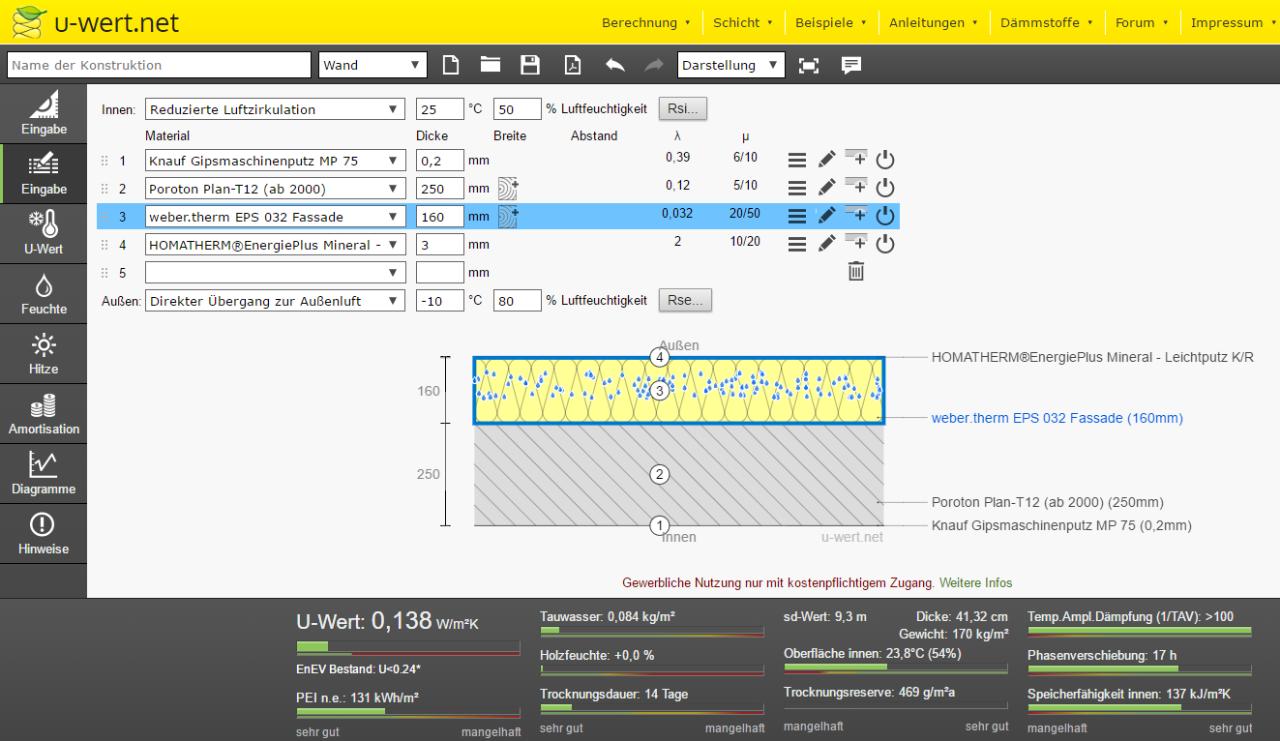Open the Feuchte sidebar tab
The width and height of the screenshot is (1280, 741).
43,294
